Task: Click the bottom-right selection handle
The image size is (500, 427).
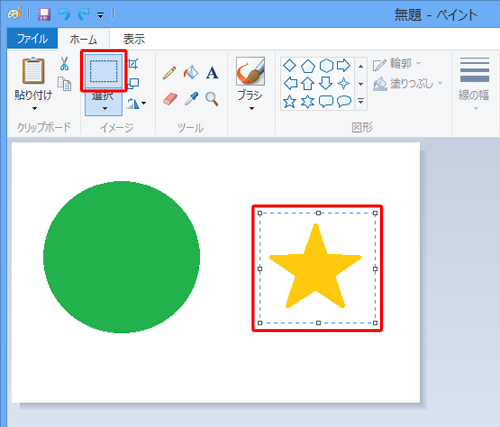Action: coord(375,323)
